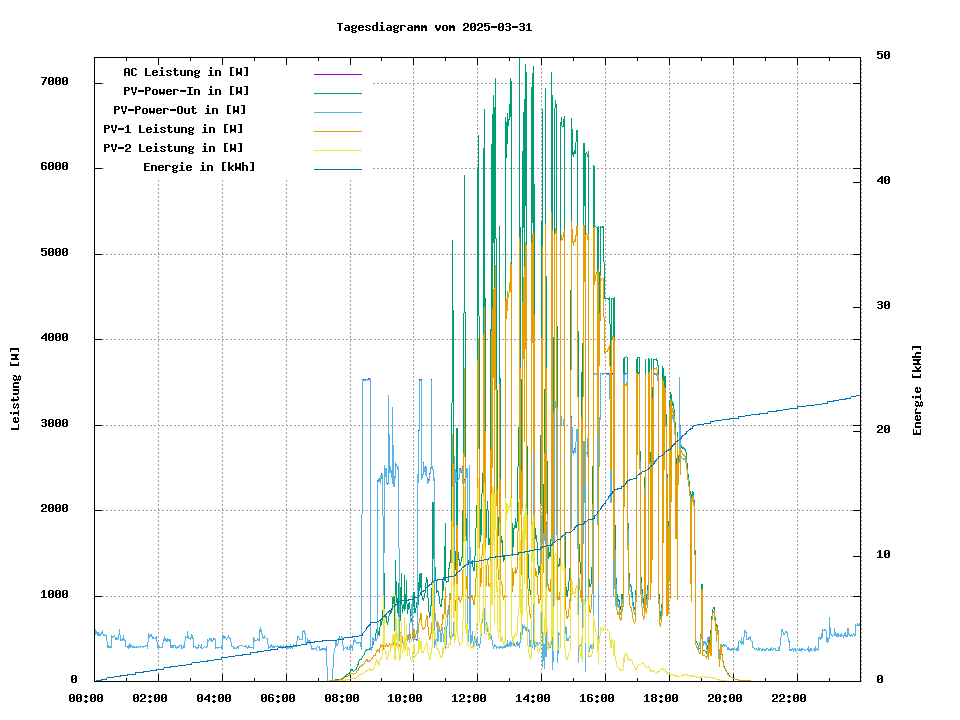The width and height of the screenshot is (960, 720).
Task: Select the AC Leistung legend label
Action: (x=186, y=72)
